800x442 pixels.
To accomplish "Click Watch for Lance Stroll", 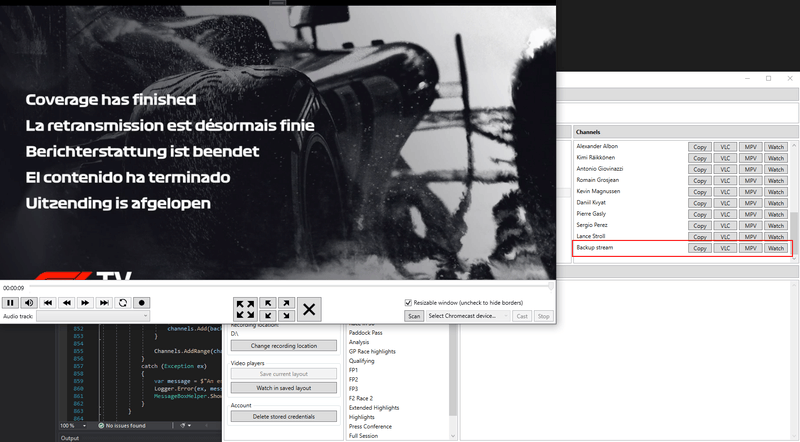I will (776, 237).
